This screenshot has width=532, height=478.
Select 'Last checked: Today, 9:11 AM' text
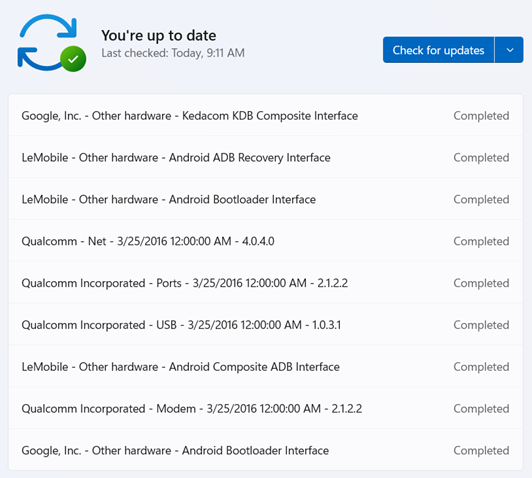pyautogui.click(x=173, y=53)
